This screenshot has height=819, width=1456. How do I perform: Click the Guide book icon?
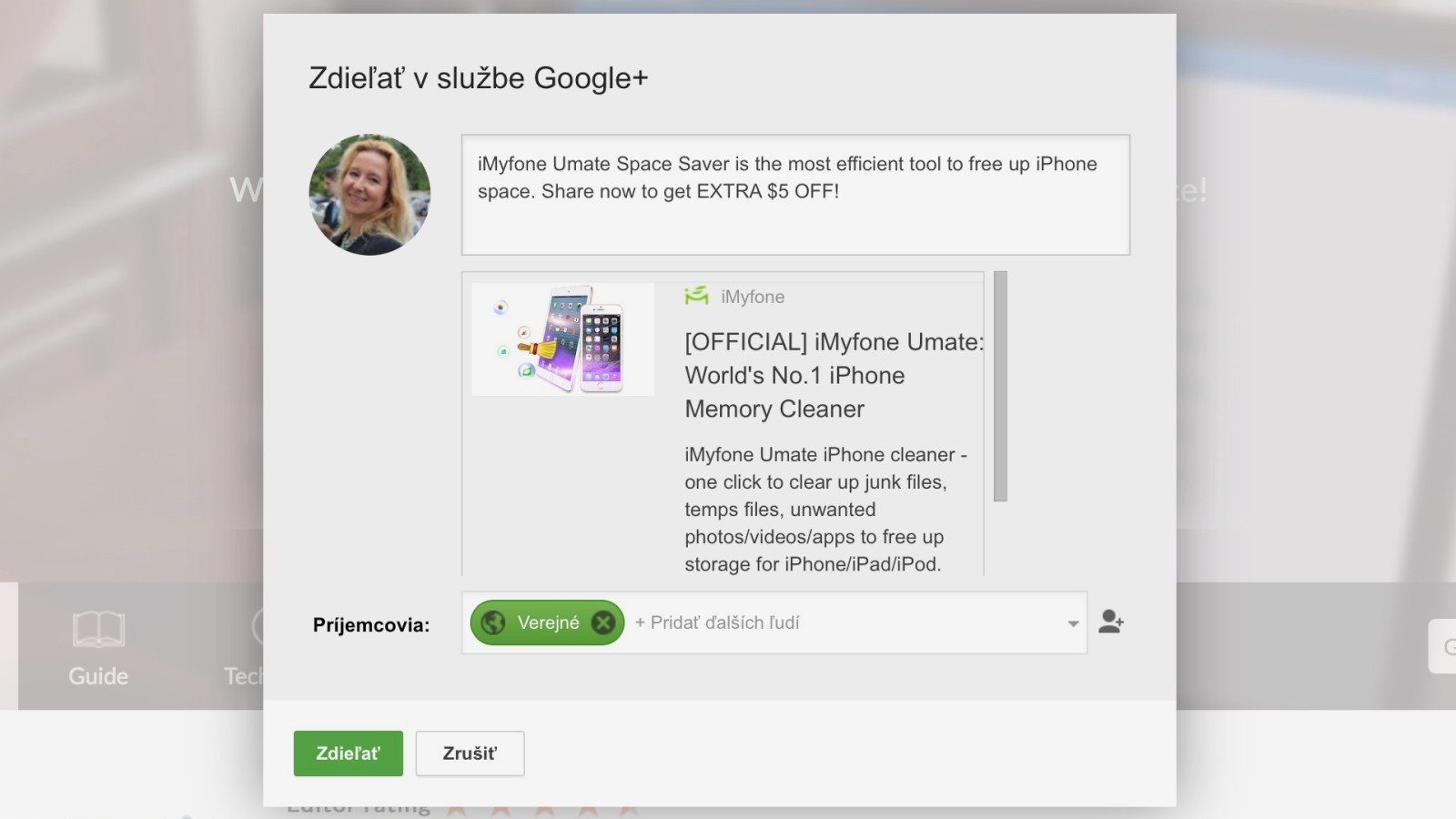pos(98,628)
